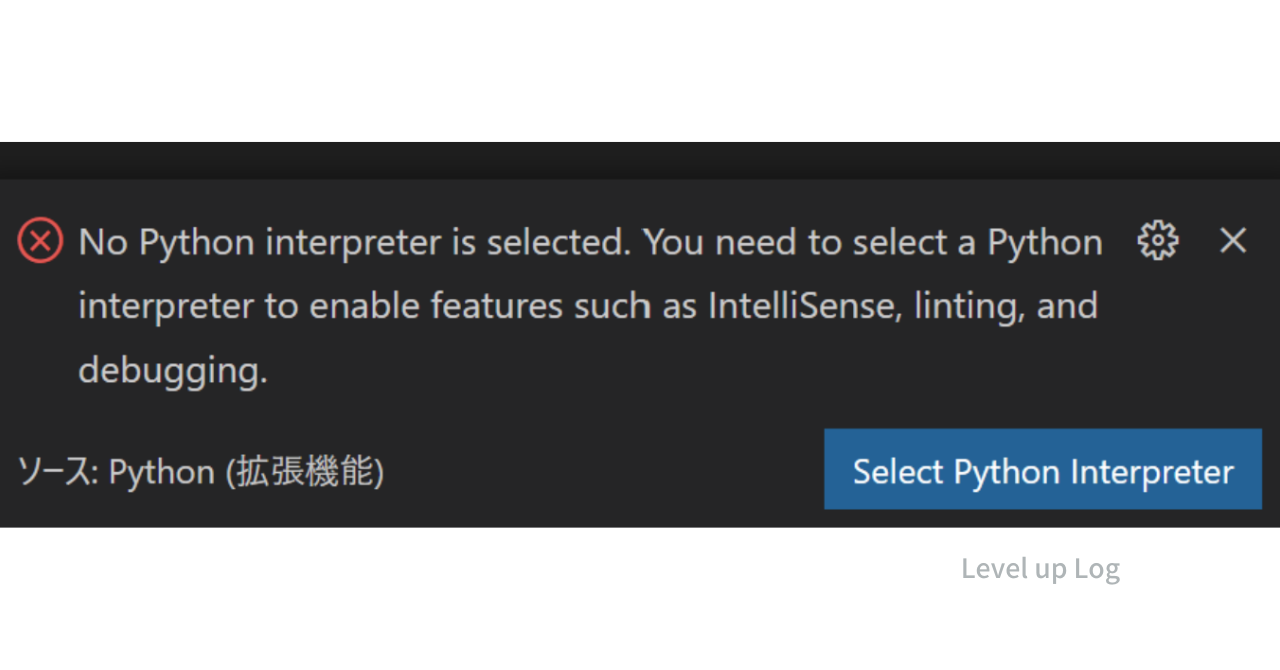Click the word 'IntelliSense' in the message
The width and height of the screenshot is (1280, 670).
point(796,306)
